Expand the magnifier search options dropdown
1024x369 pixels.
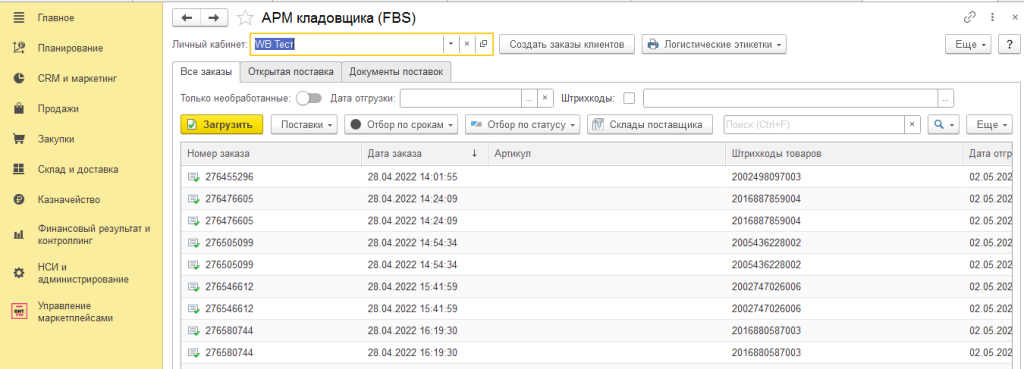pos(944,124)
